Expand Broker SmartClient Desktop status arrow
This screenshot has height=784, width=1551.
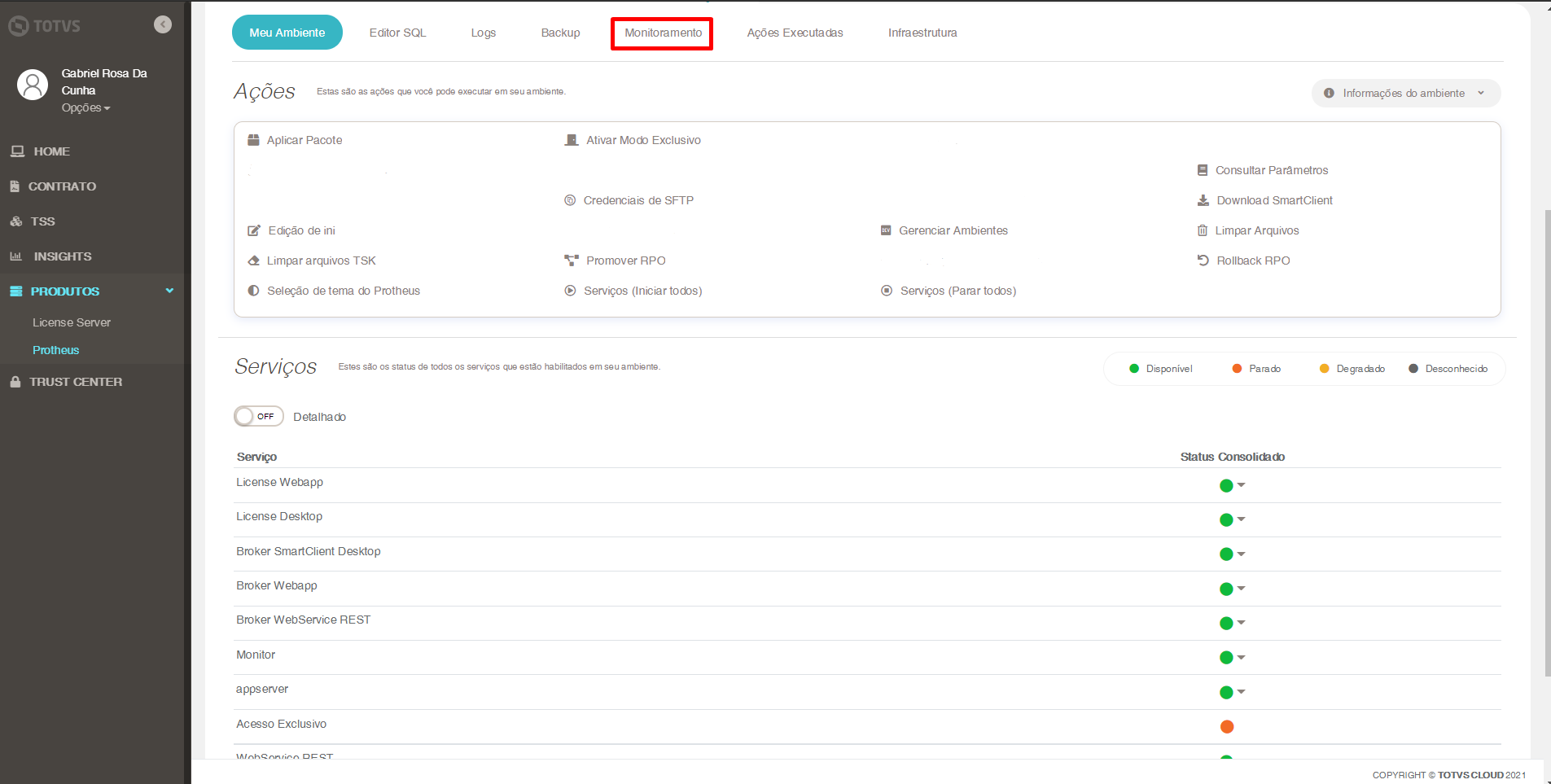point(1241,554)
